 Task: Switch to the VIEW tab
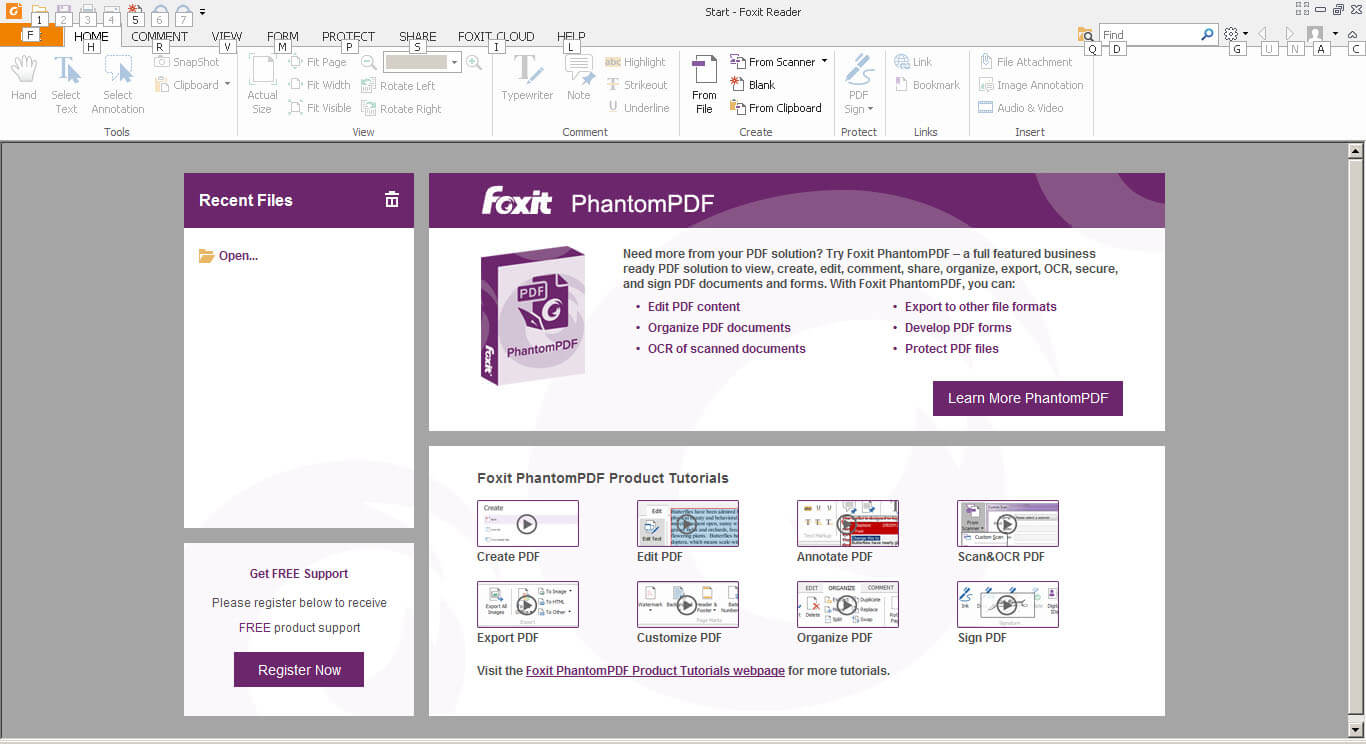point(227,36)
